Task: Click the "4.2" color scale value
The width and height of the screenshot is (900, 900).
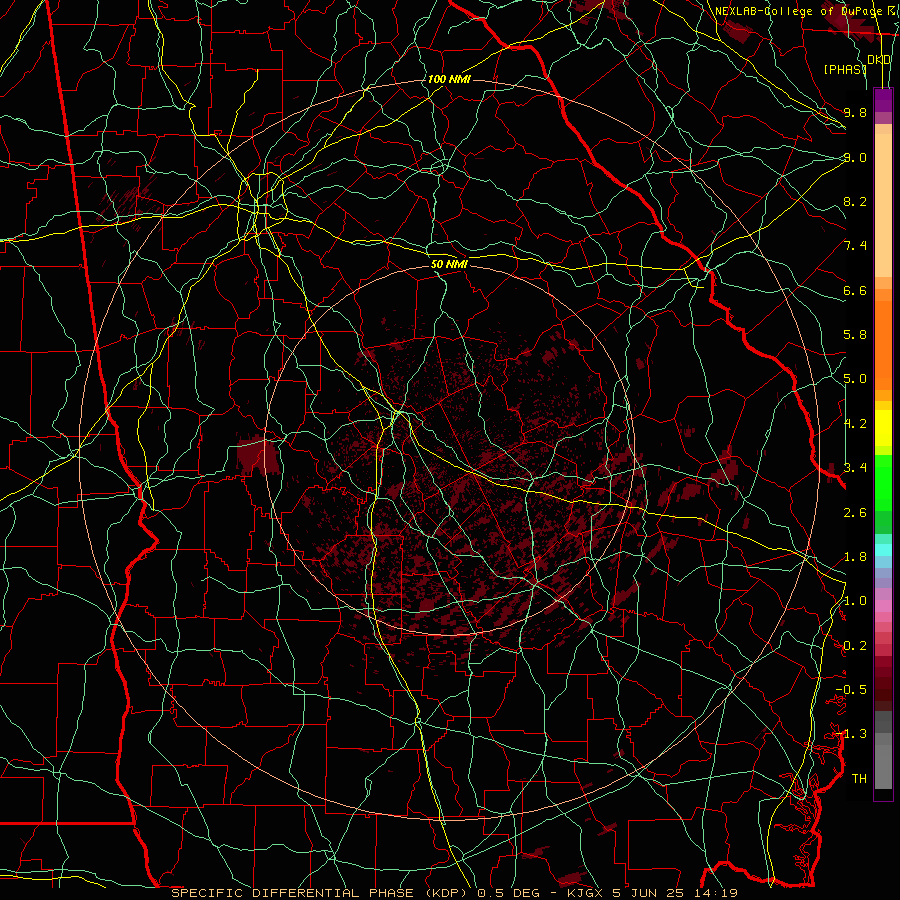Action: point(855,424)
